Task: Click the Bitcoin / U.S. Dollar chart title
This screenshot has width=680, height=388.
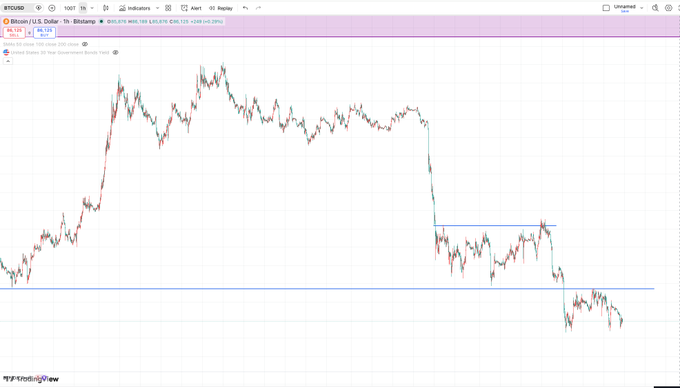Action: tap(53, 21)
